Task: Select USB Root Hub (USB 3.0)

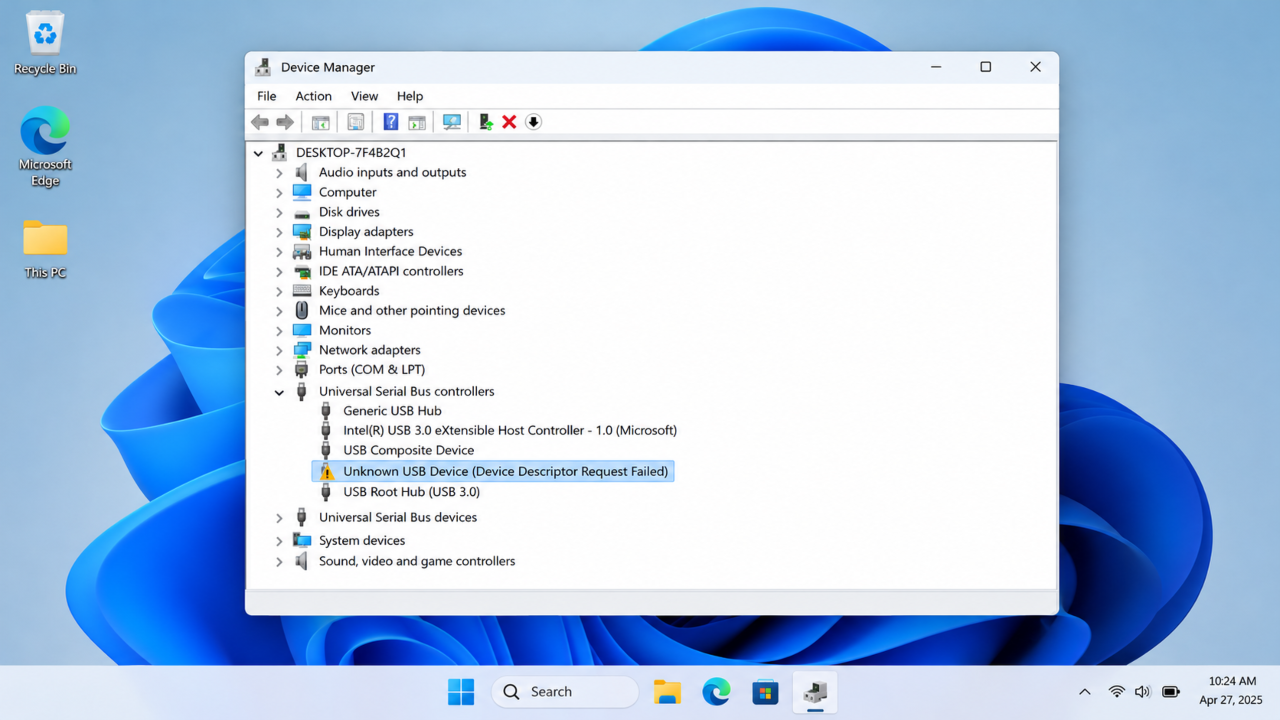Action: (x=411, y=492)
